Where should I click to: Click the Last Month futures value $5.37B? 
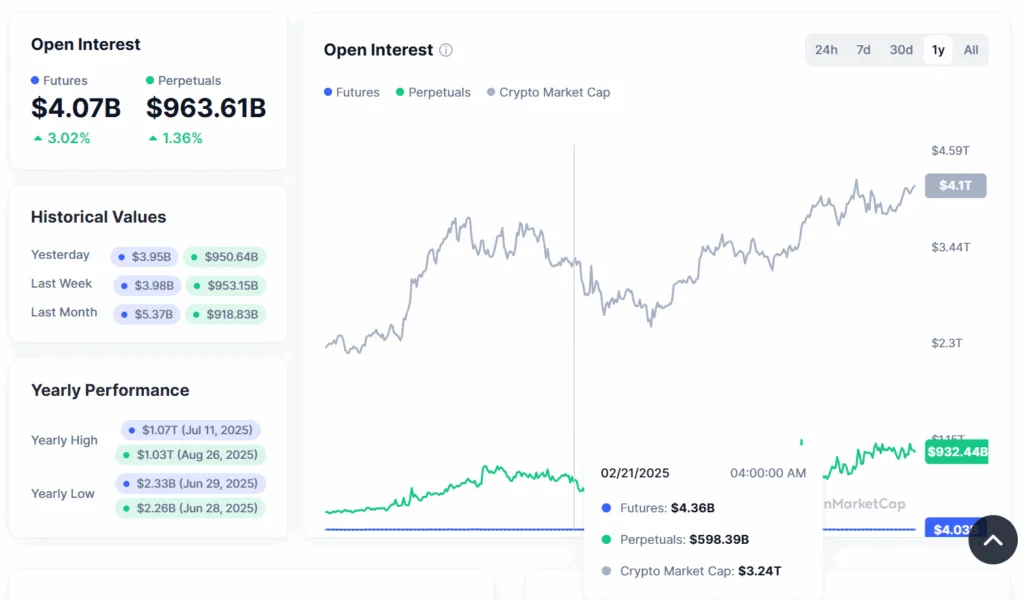pyautogui.click(x=146, y=314)
